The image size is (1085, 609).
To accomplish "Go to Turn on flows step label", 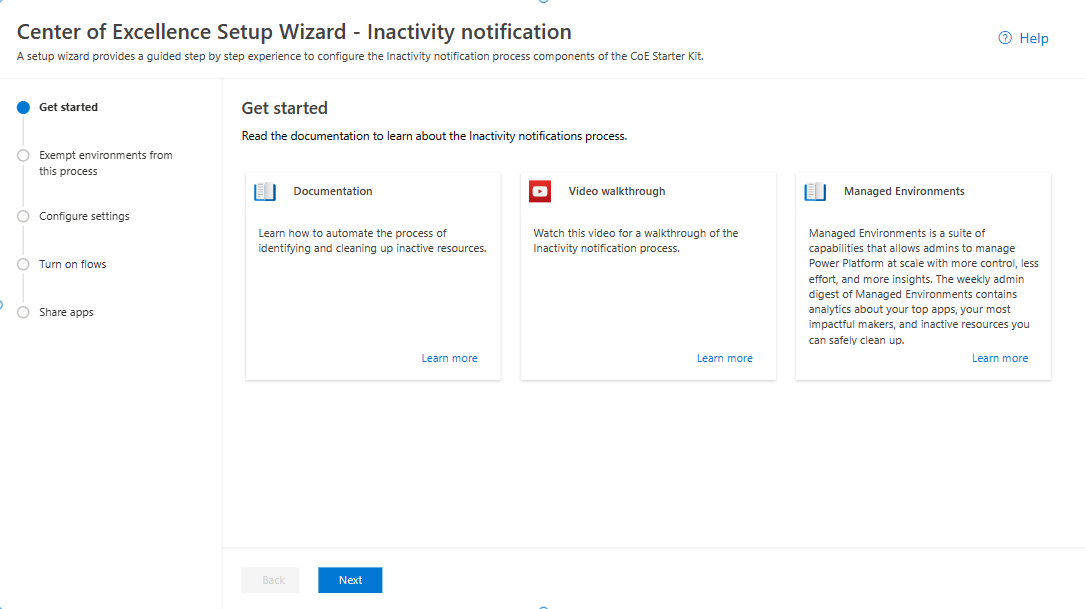I will pyautogui.click(x=73, y=264).
